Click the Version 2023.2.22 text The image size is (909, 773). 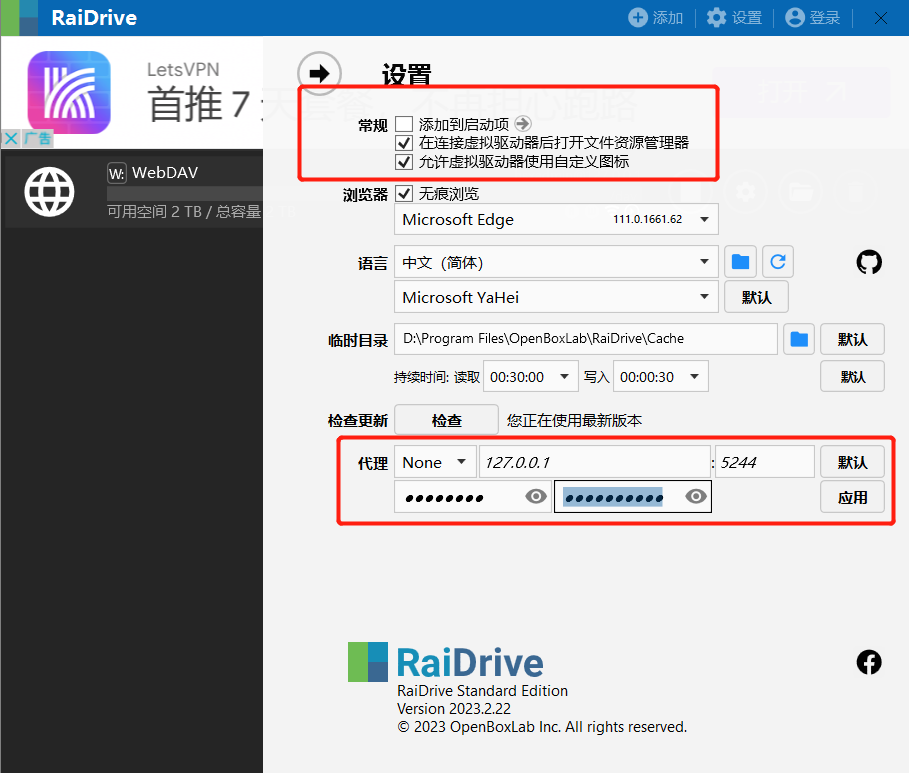(454, 709)
